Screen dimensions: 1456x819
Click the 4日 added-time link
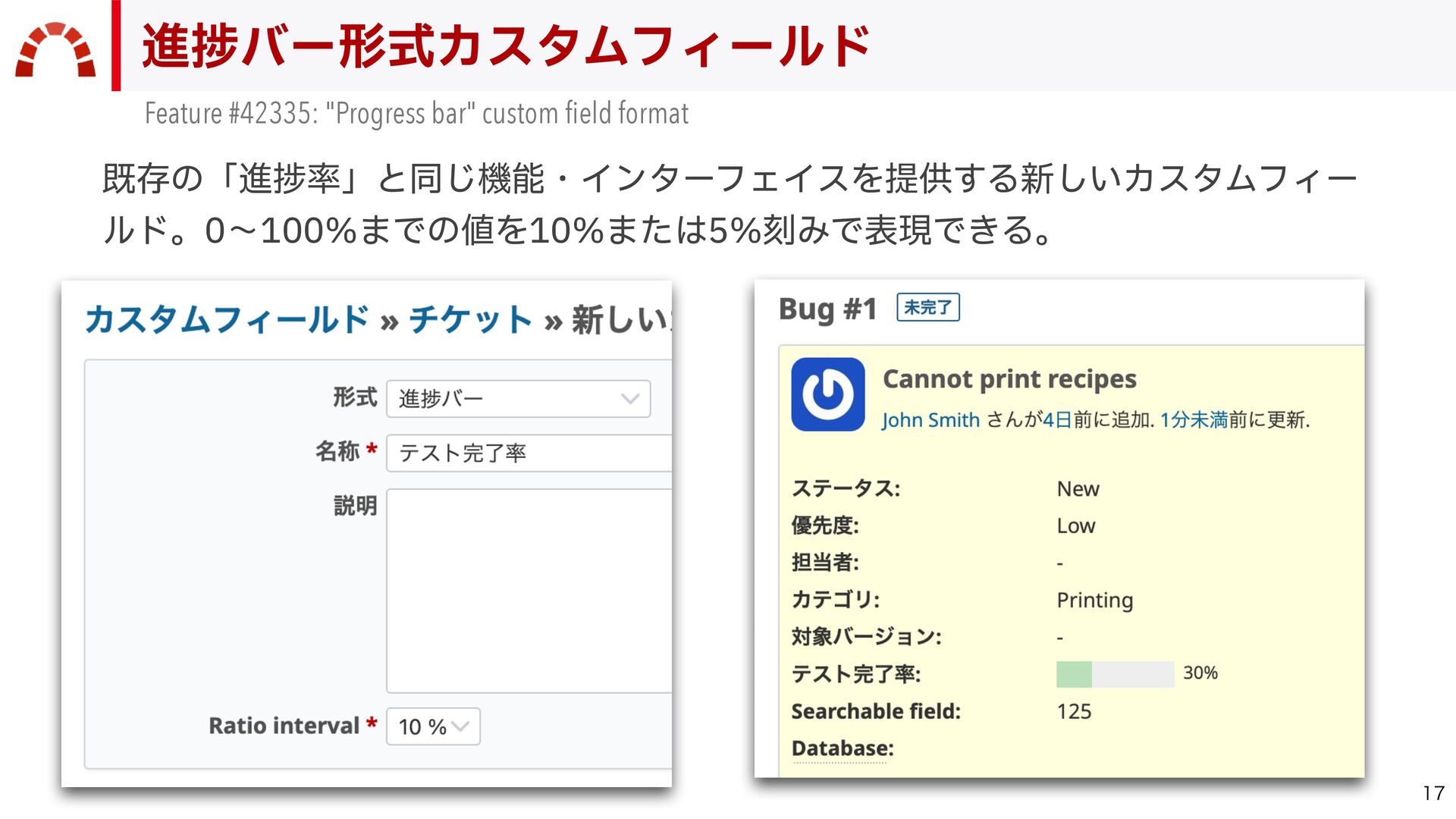(x=1057, y=420)
